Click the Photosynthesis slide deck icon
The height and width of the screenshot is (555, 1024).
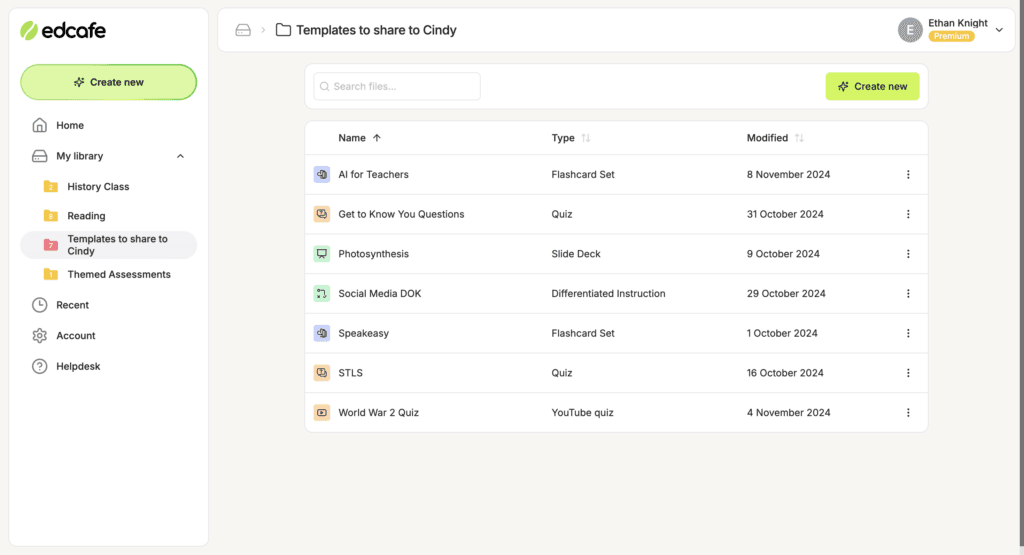click(x=322, y=254)
